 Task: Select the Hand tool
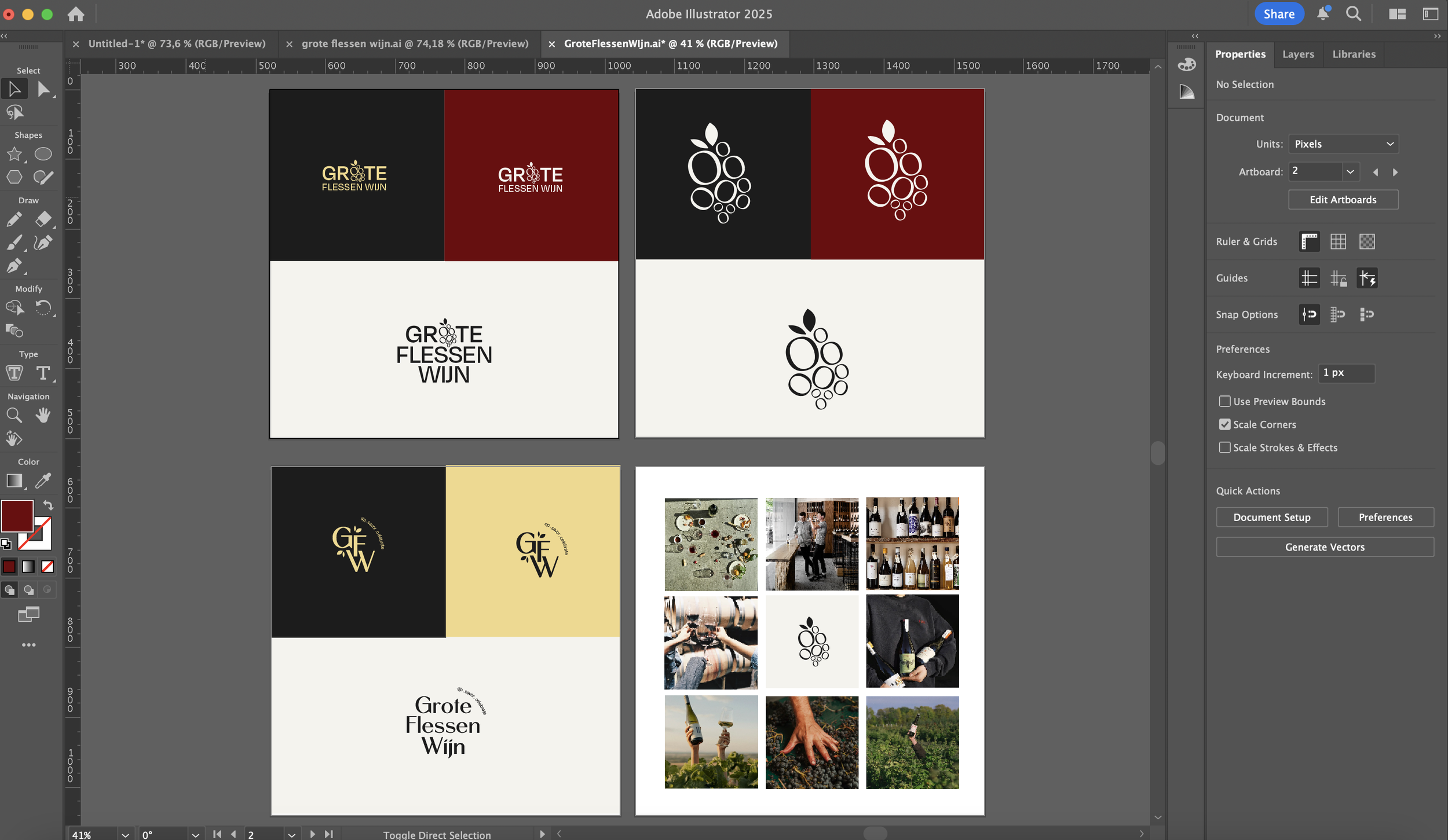pos(43,415)
